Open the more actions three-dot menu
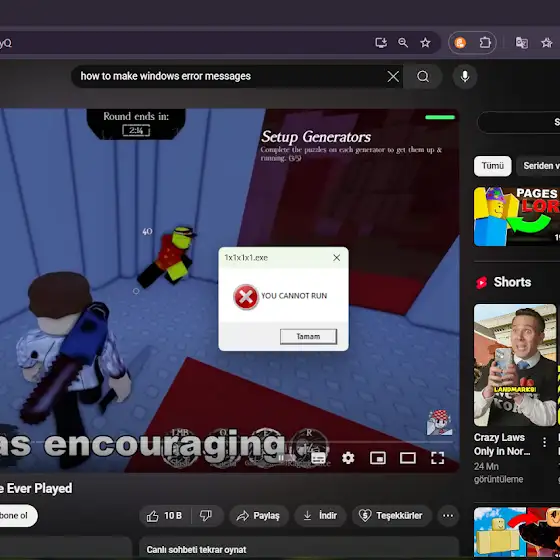The height and width of the screenshot is (560, 560). [448, 516]
